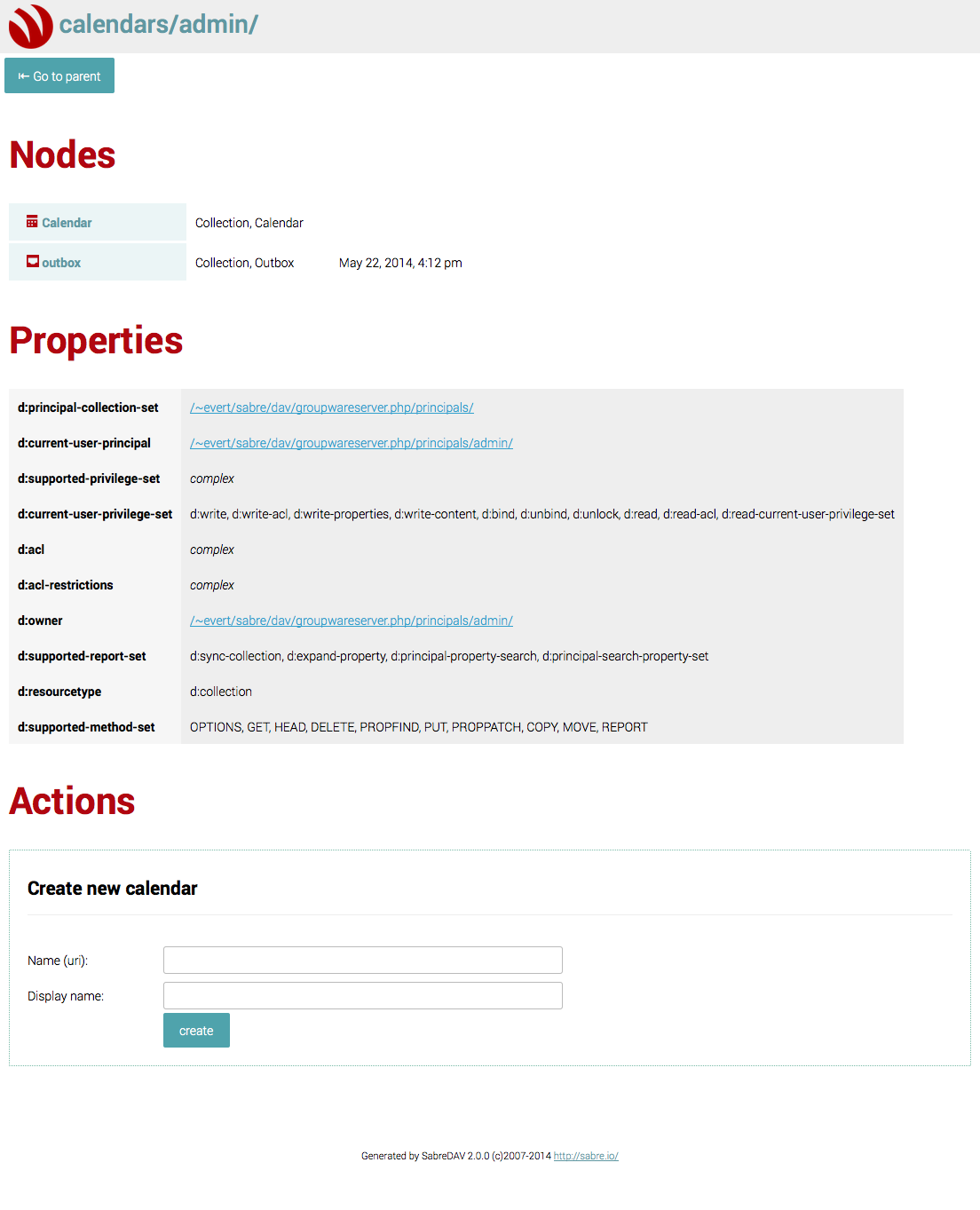Click the red SabreDAV logo icon
Screen dimensions: 980x1210
coord(30,26)
